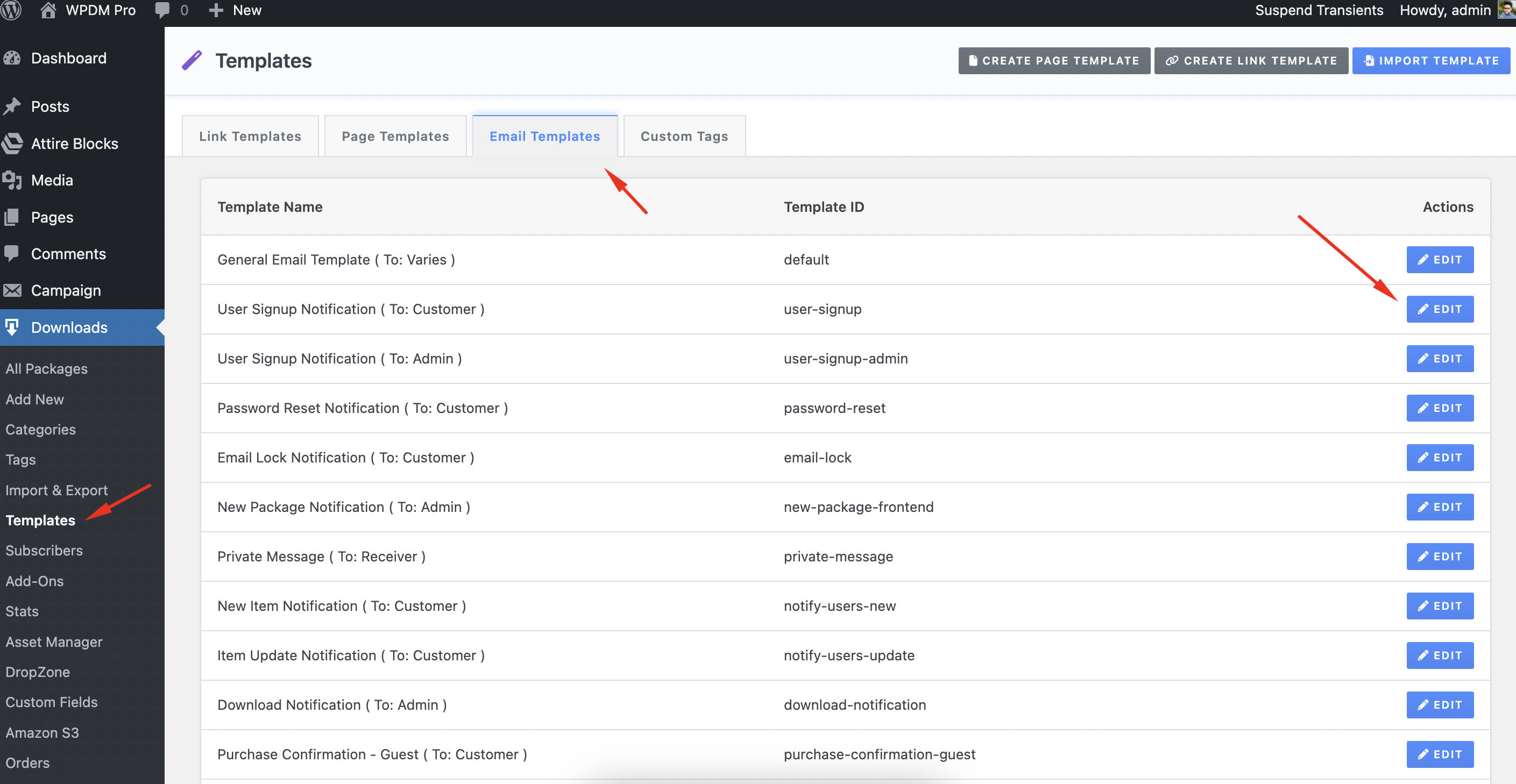Click the Comments bubble icon in sidebar
The width and height of the screenshot is (1516, 784).
[x=12, y=253]
